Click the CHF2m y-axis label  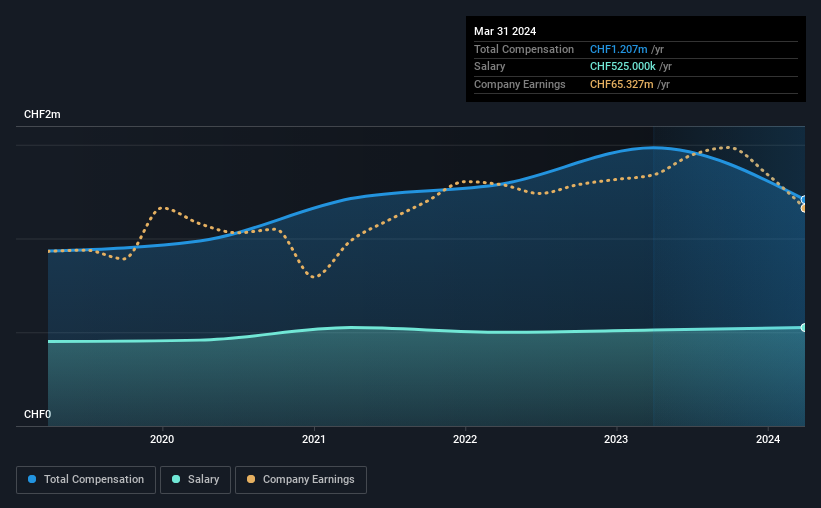coord(42,114)
